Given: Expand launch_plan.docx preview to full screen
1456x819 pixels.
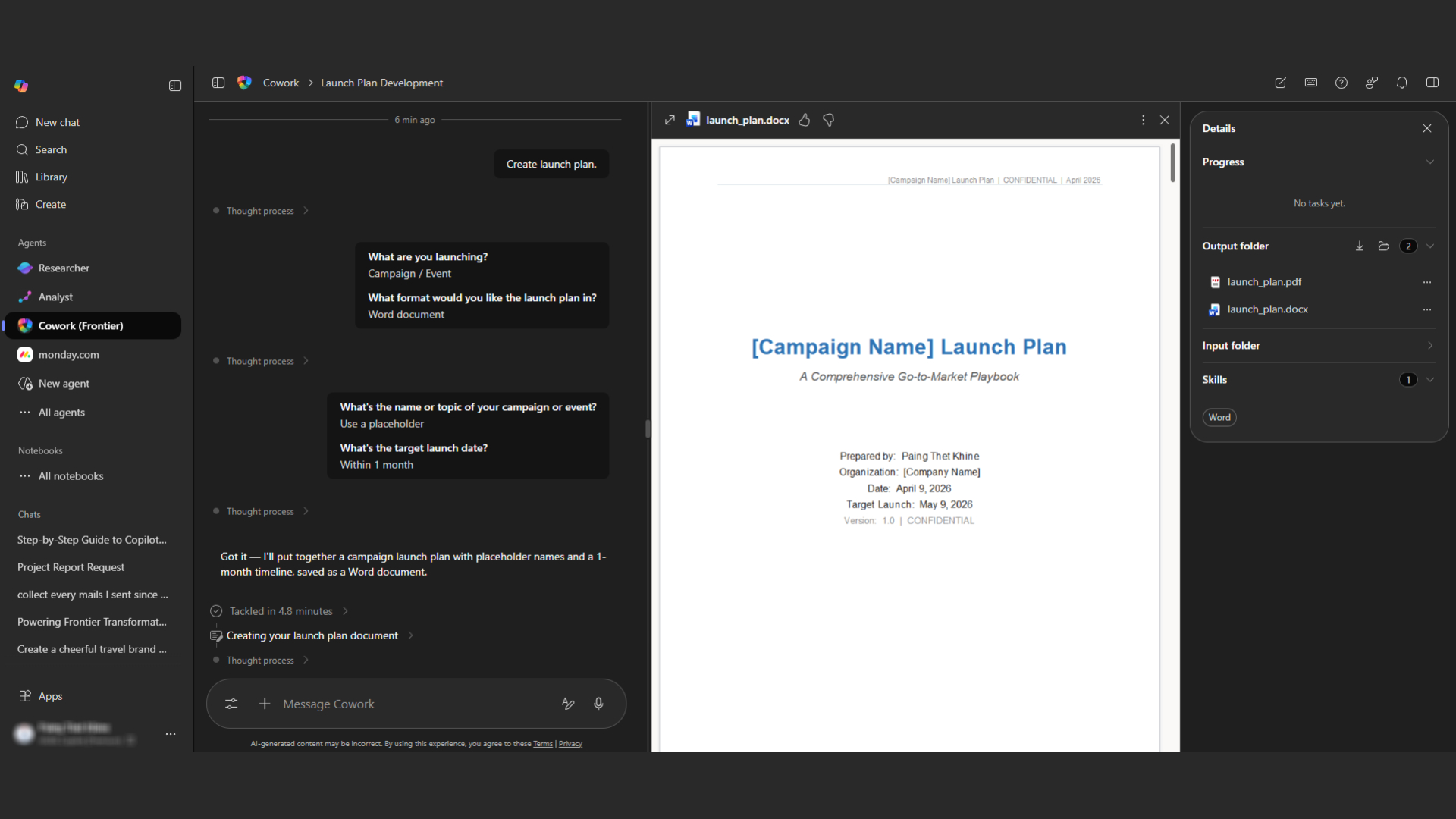Looking at the screenshot, I should [670, 120].
